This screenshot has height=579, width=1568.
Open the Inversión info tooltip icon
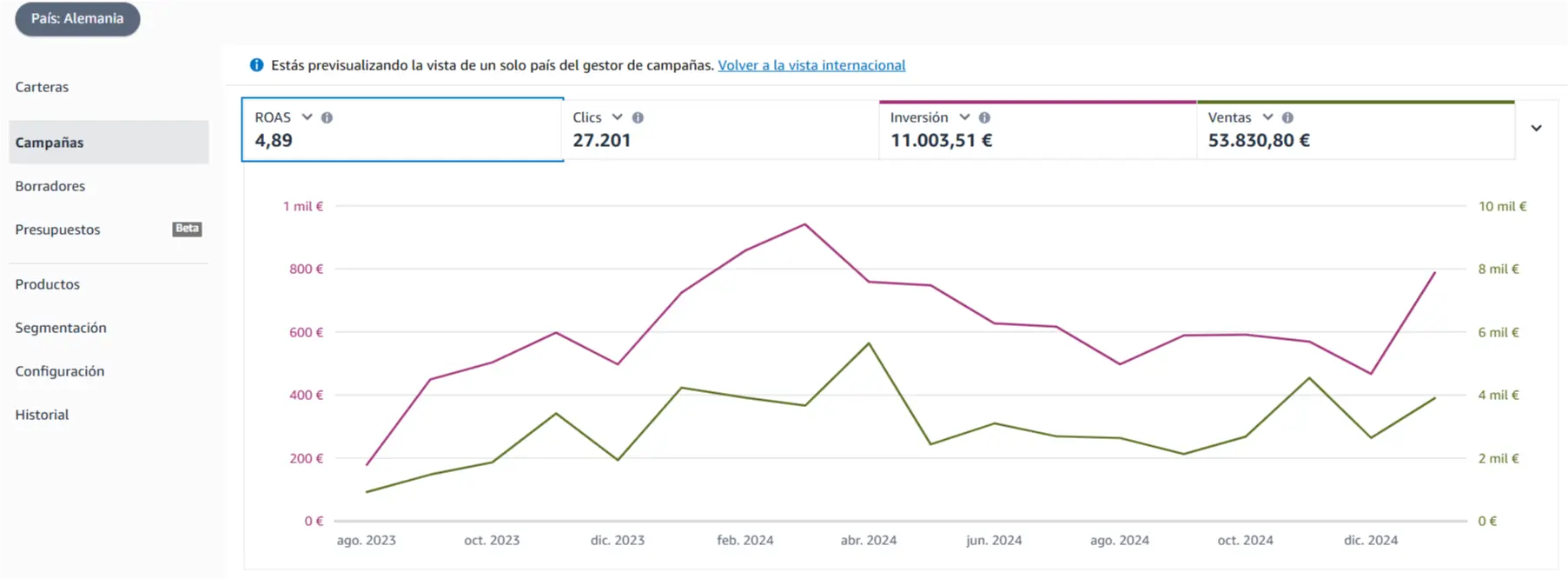coord(984,117)
